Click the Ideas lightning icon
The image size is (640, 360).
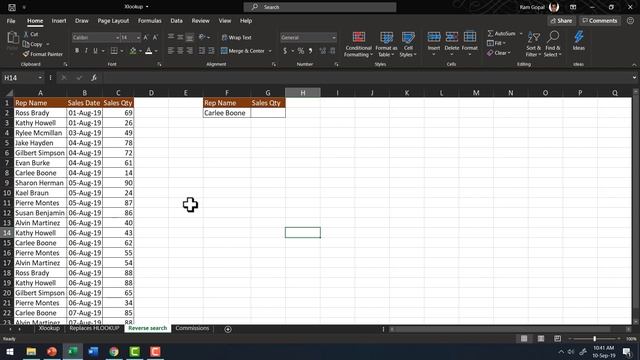click(578, 37)
